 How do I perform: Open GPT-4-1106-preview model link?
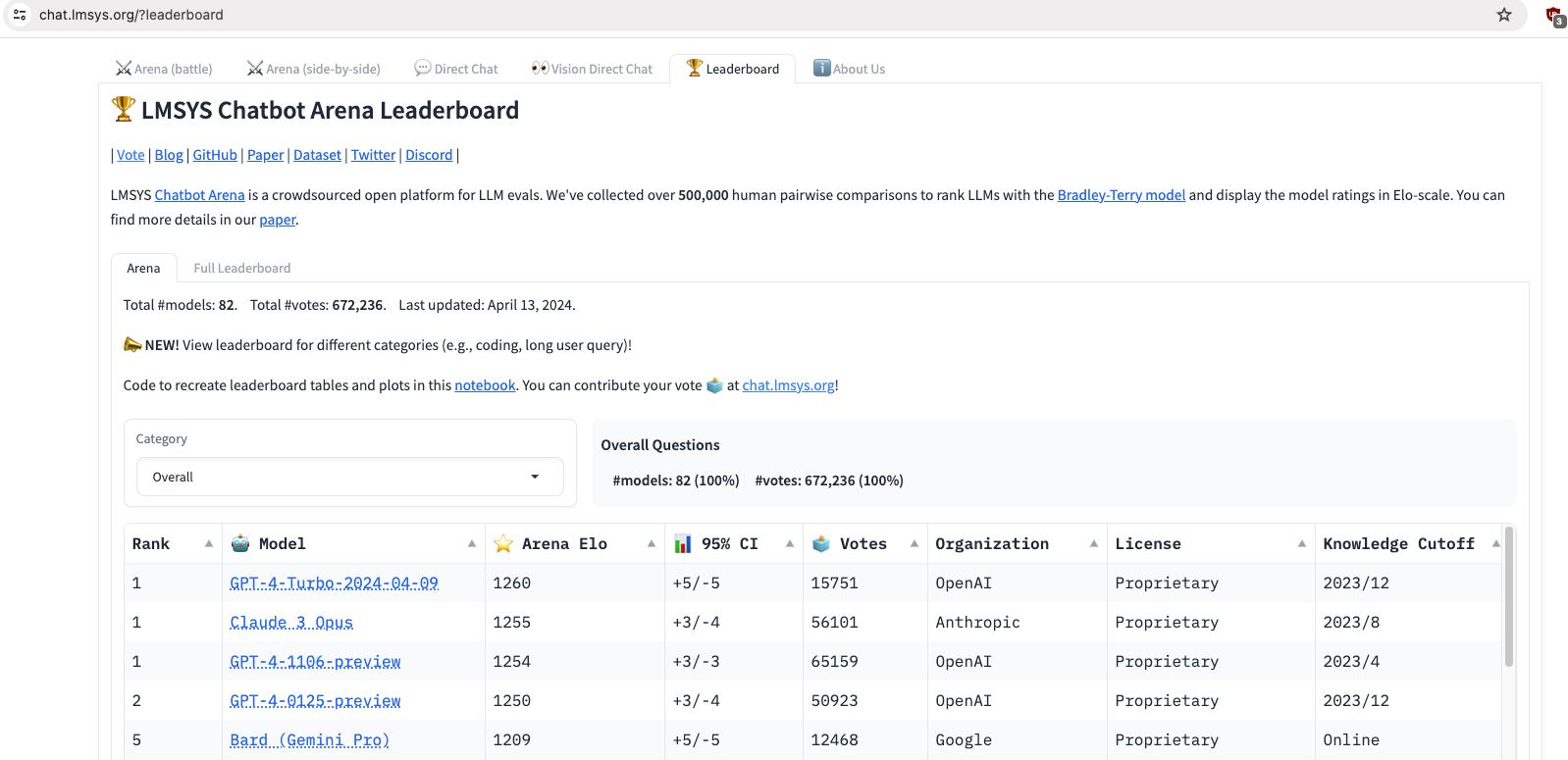tap(315, 661)
